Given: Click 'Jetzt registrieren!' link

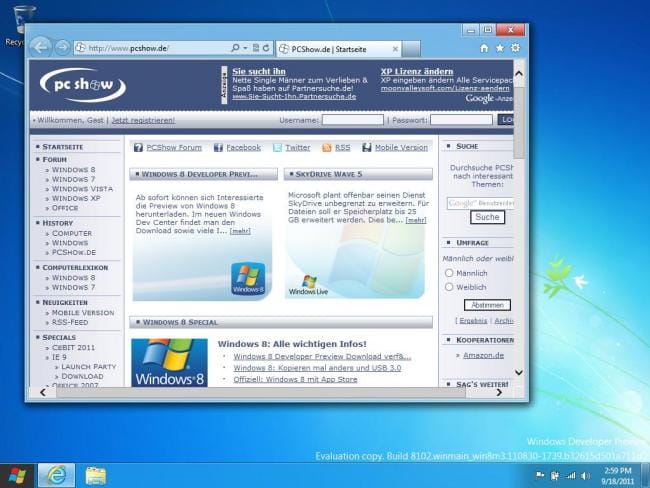Looking at the screenshot, I should pyautogui.click(x=143, y=120).
